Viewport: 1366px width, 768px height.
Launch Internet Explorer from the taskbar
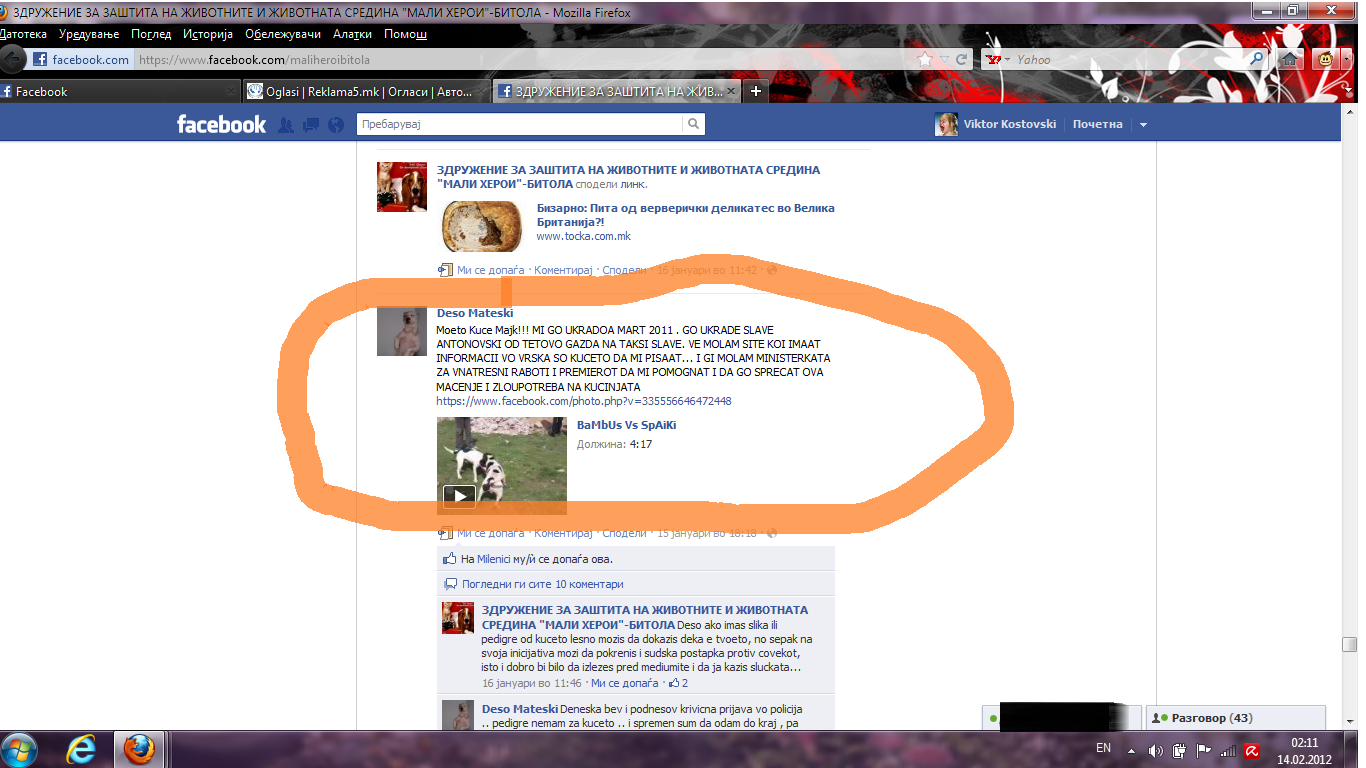click(81, 749)
